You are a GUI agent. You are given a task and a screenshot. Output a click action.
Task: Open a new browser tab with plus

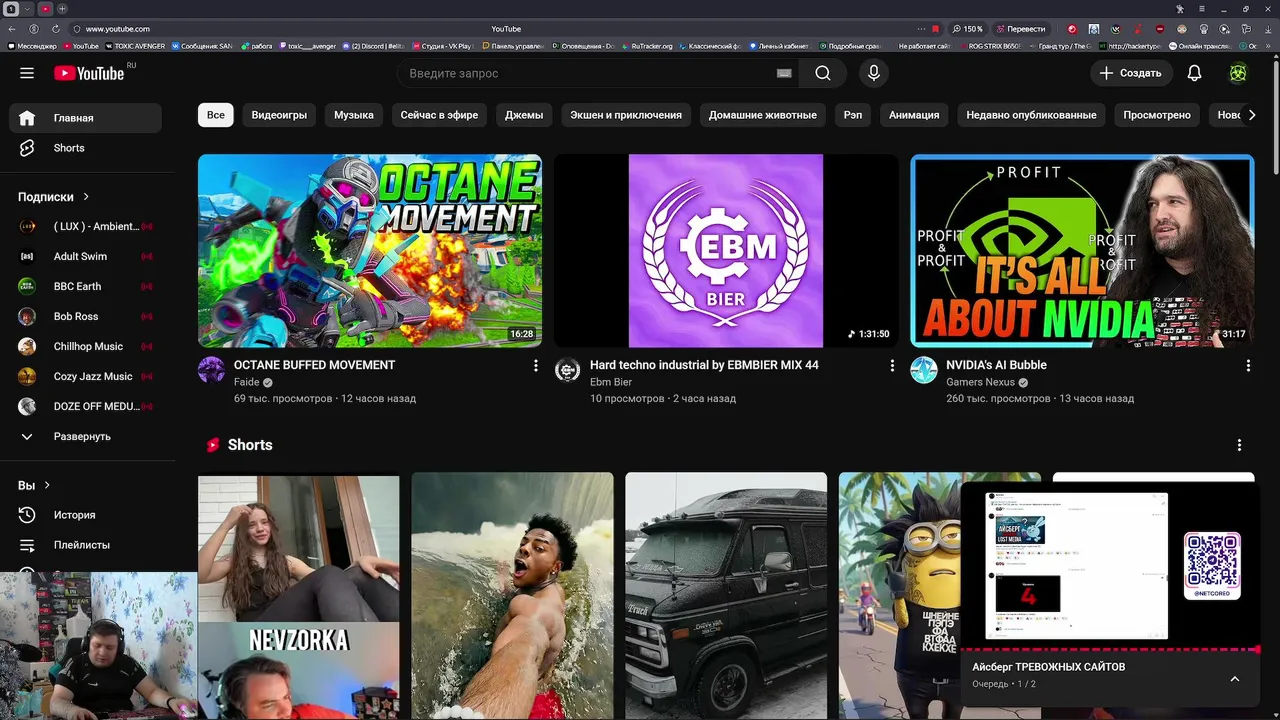[62, 9]
